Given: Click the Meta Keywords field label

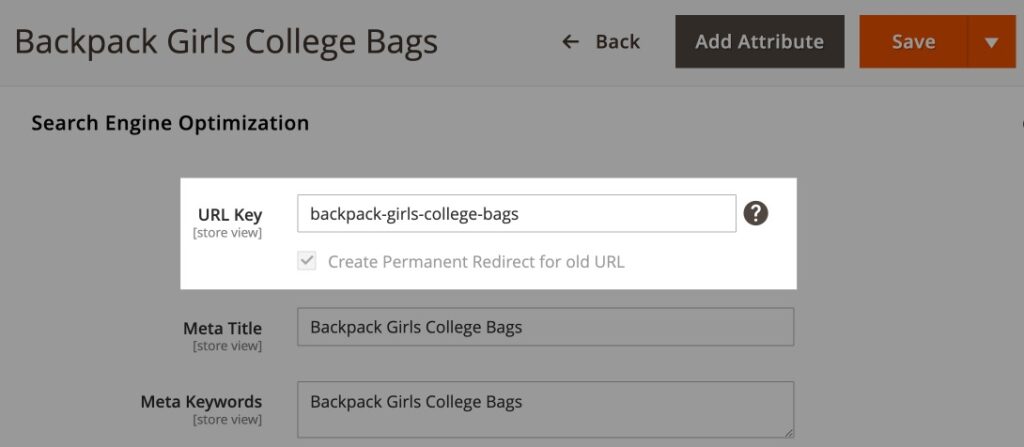Looking at the screenshot, I should coord(201,401).
